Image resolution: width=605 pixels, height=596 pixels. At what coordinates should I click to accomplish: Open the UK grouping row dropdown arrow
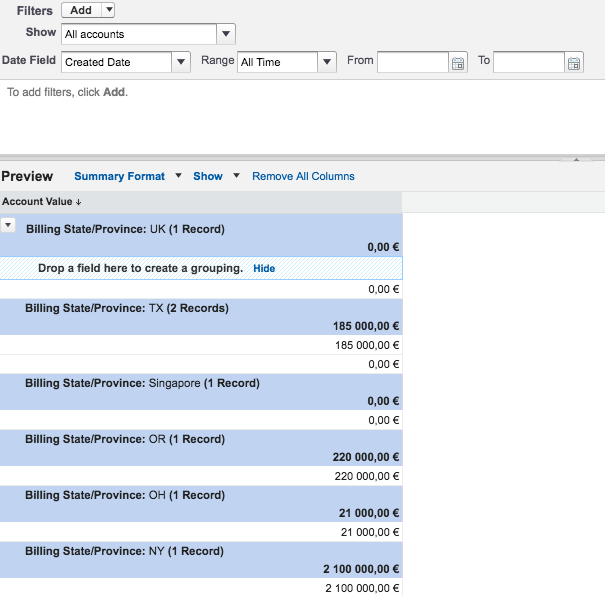coord(8,226)
